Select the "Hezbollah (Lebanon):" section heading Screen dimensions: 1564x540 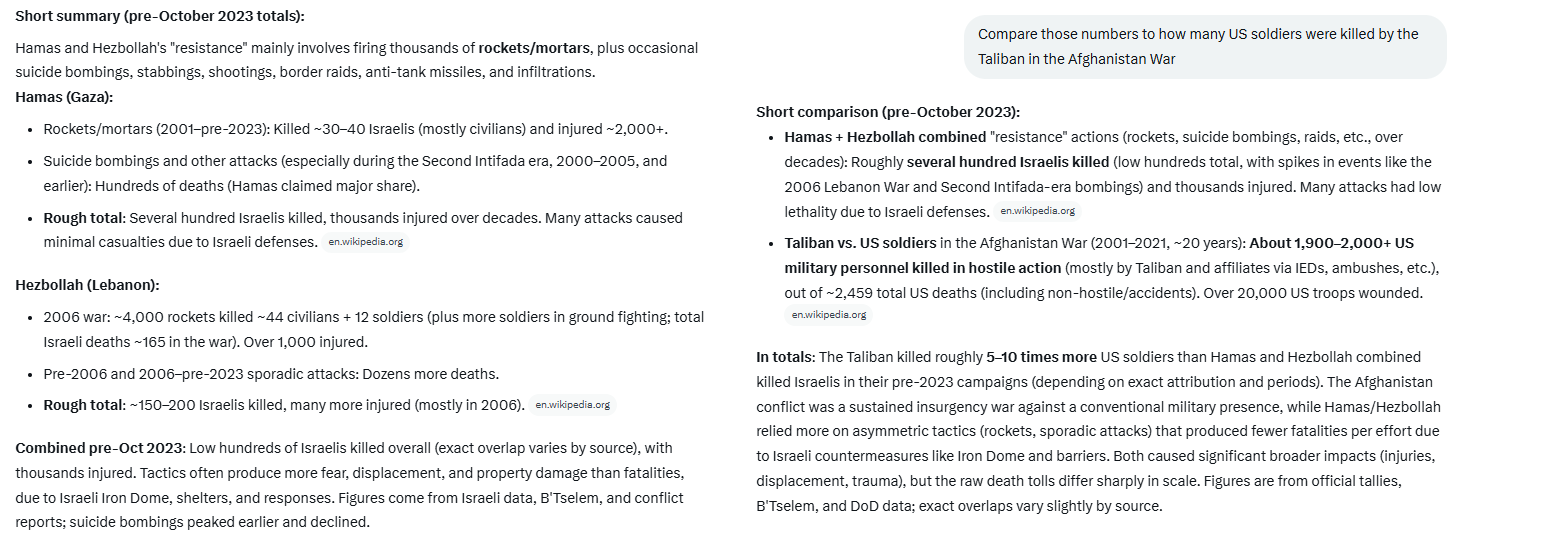[87, 285]
